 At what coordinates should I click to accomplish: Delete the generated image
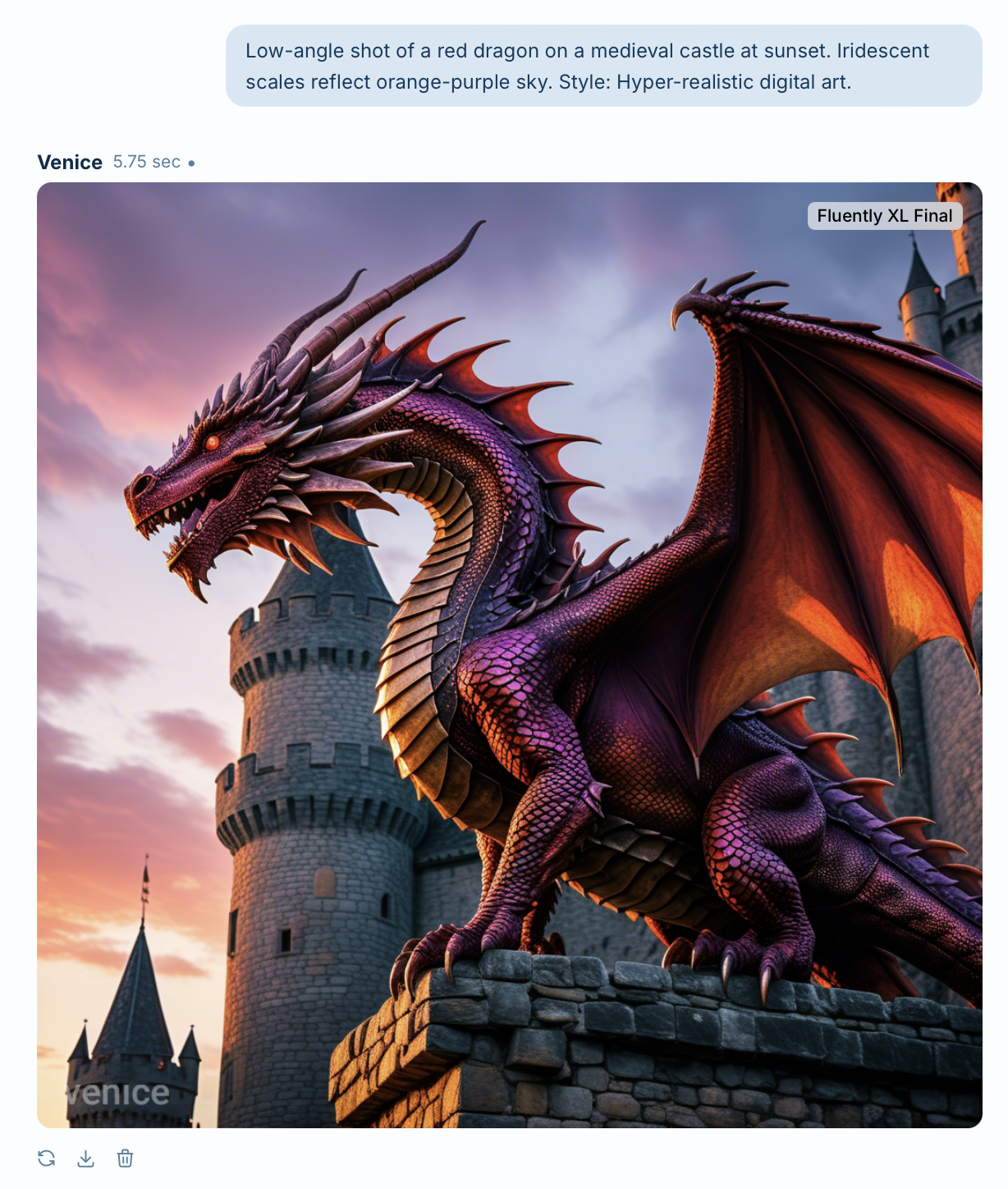pos(125,1159)
